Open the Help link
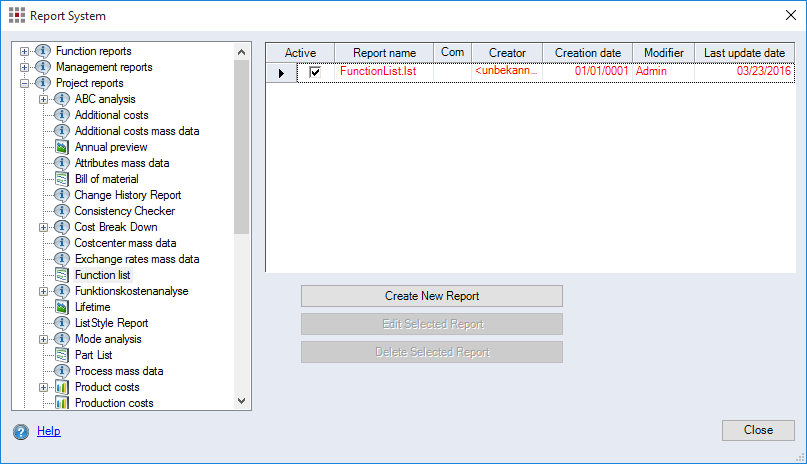The height and width of the screenshot is (464, 807). (49, 431)
